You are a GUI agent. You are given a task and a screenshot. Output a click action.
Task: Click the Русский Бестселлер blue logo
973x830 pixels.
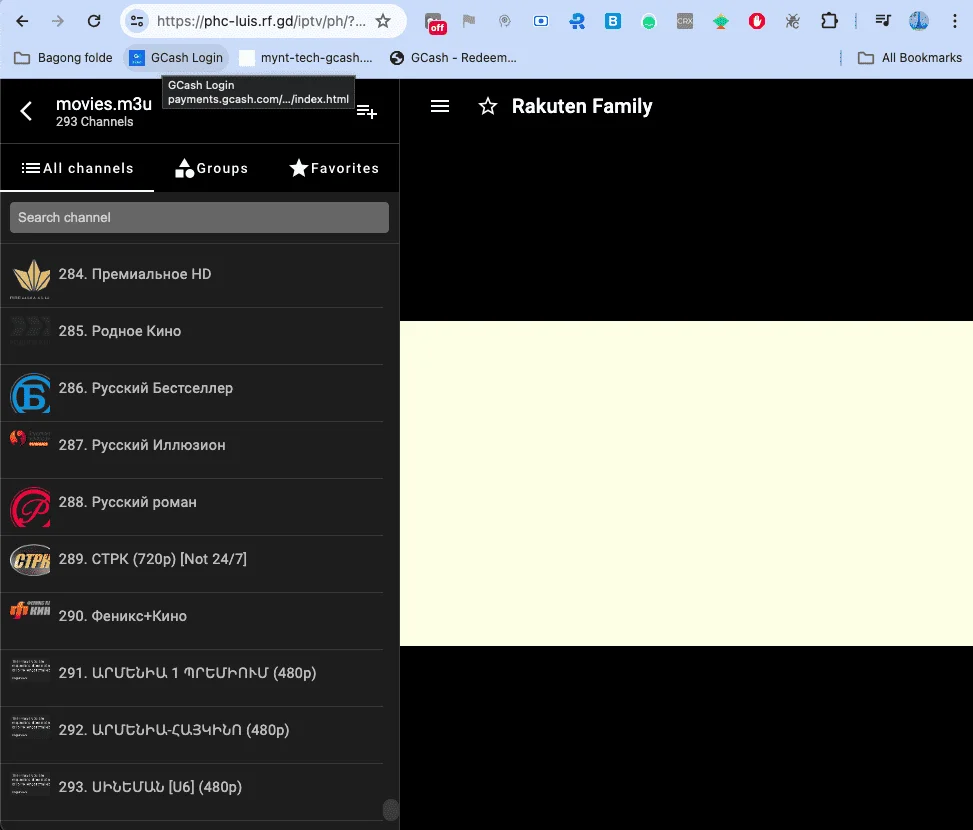coord(30,393)
